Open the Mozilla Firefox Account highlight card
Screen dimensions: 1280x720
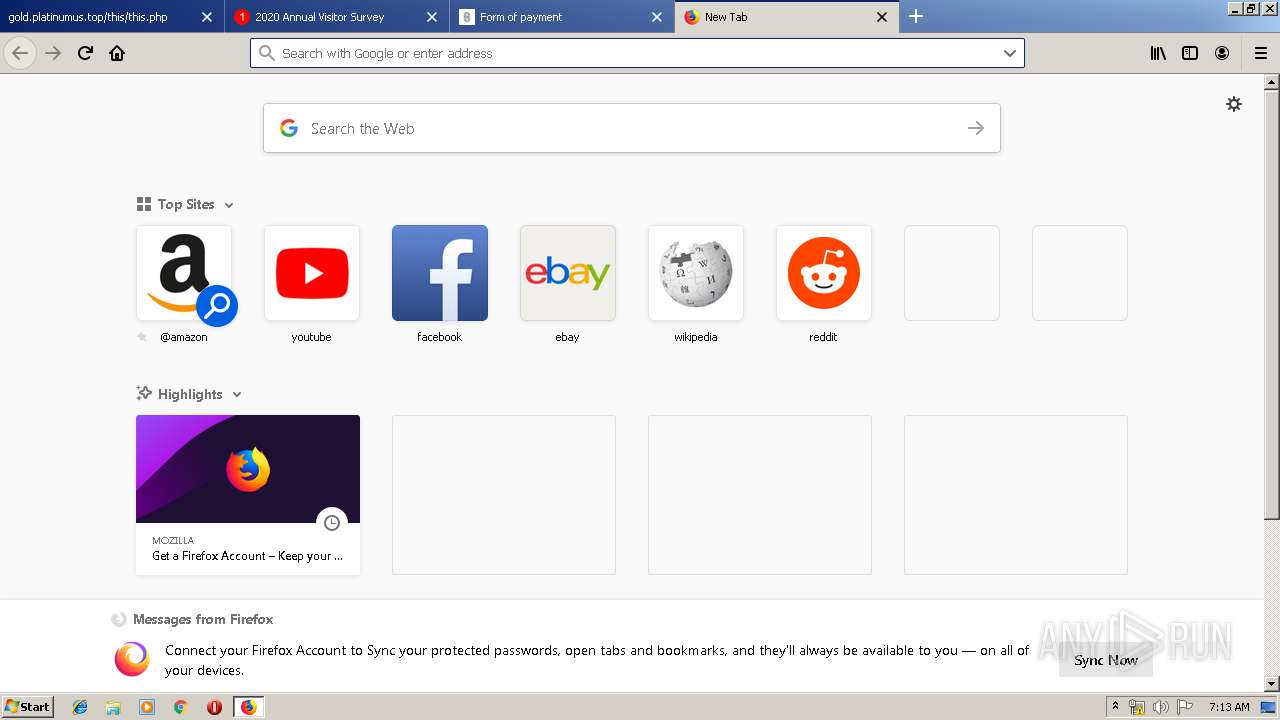tap(248, 495)
